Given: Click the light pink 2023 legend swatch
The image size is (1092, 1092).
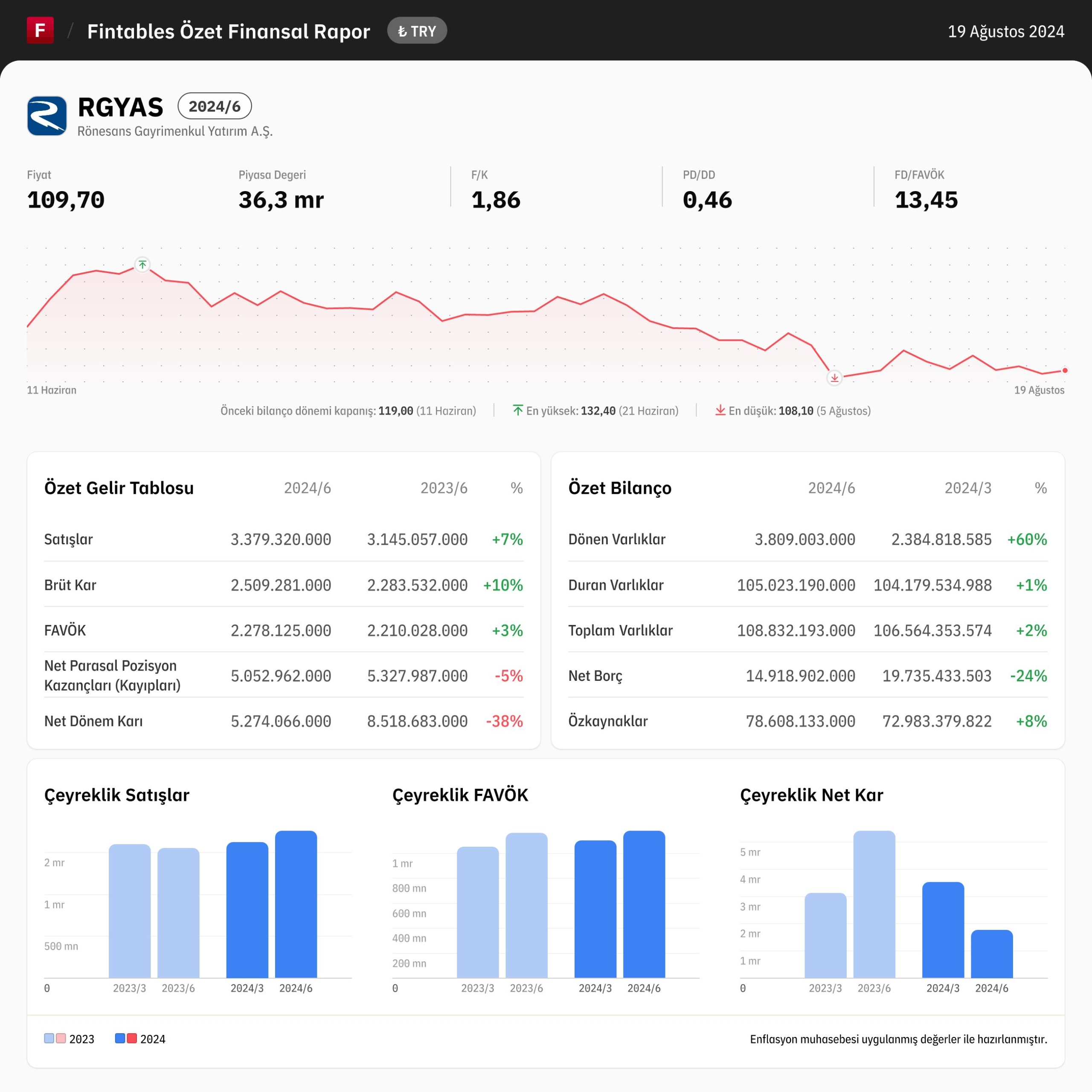Looking at the screenshot, I should click(x=61, y=1038).
